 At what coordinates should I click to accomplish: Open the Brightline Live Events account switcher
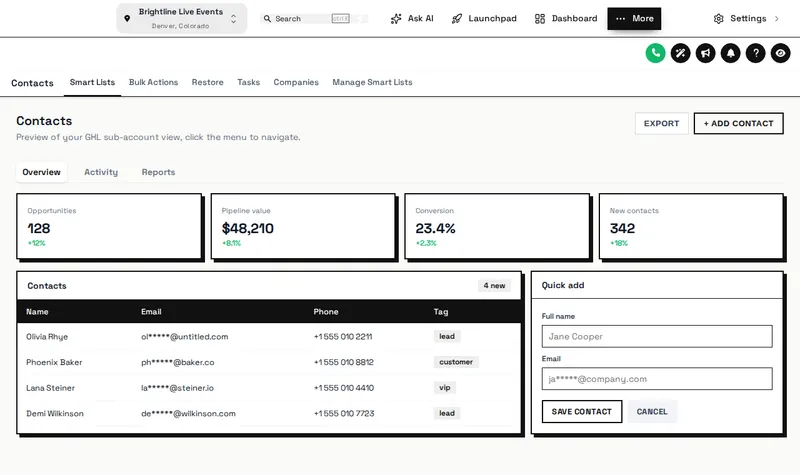(182, 18)
